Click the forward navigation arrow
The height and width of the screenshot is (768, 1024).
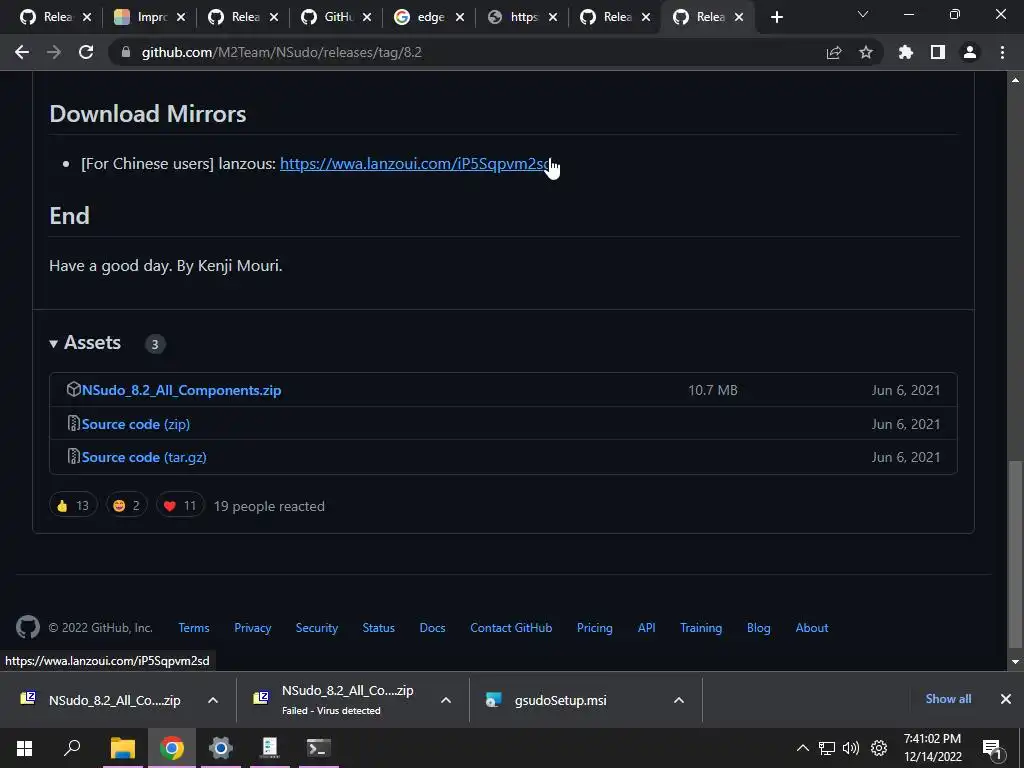pos(54,52)
